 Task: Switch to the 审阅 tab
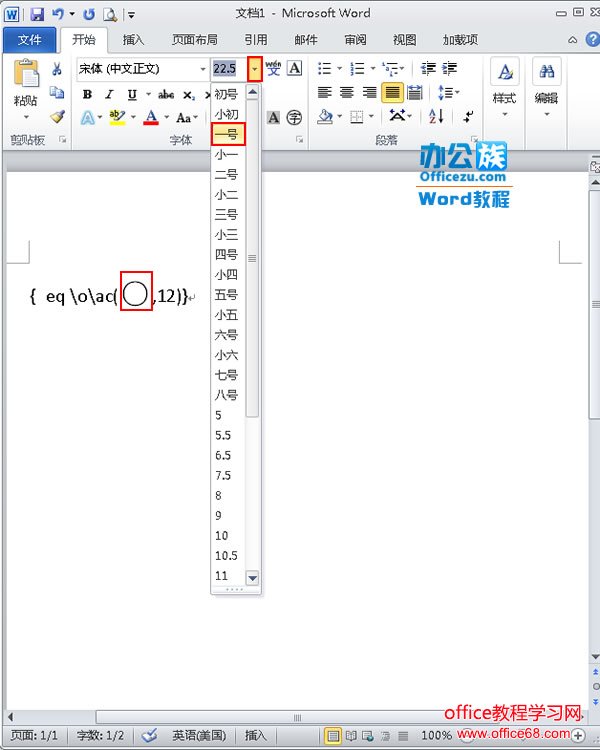(356, 40)
